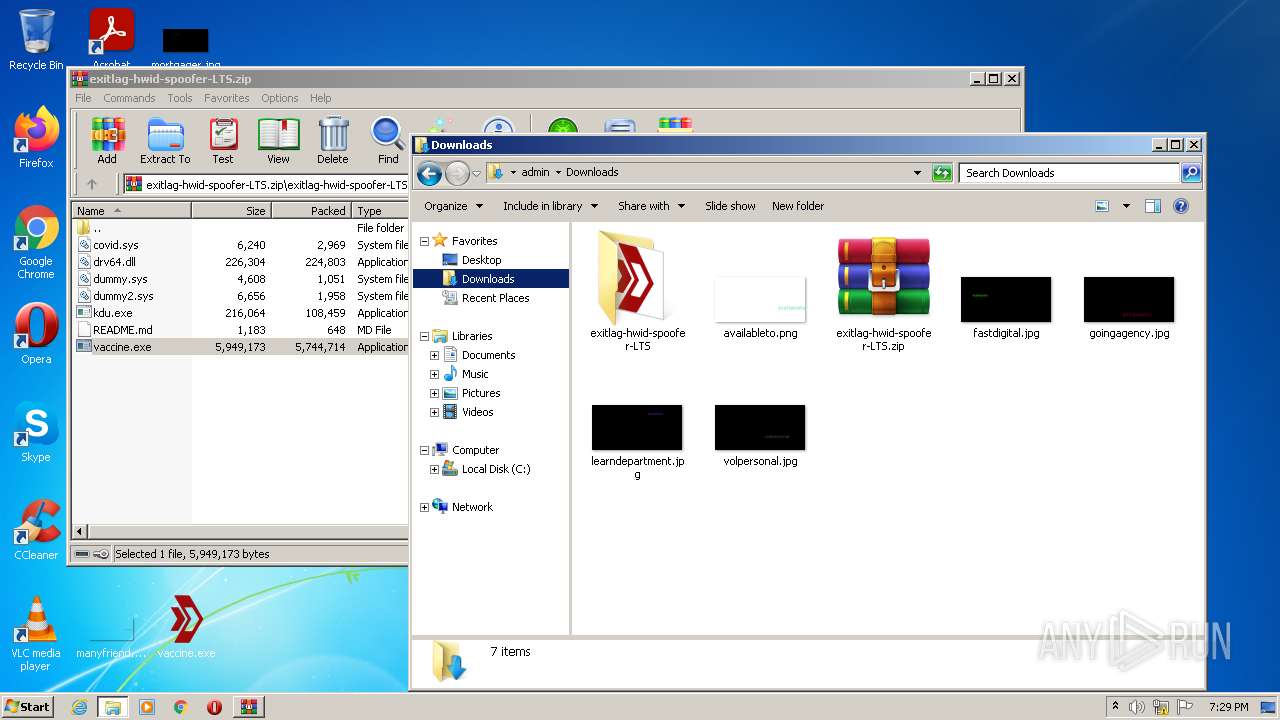Open the Share with dropdown

[x=651, y=206]
